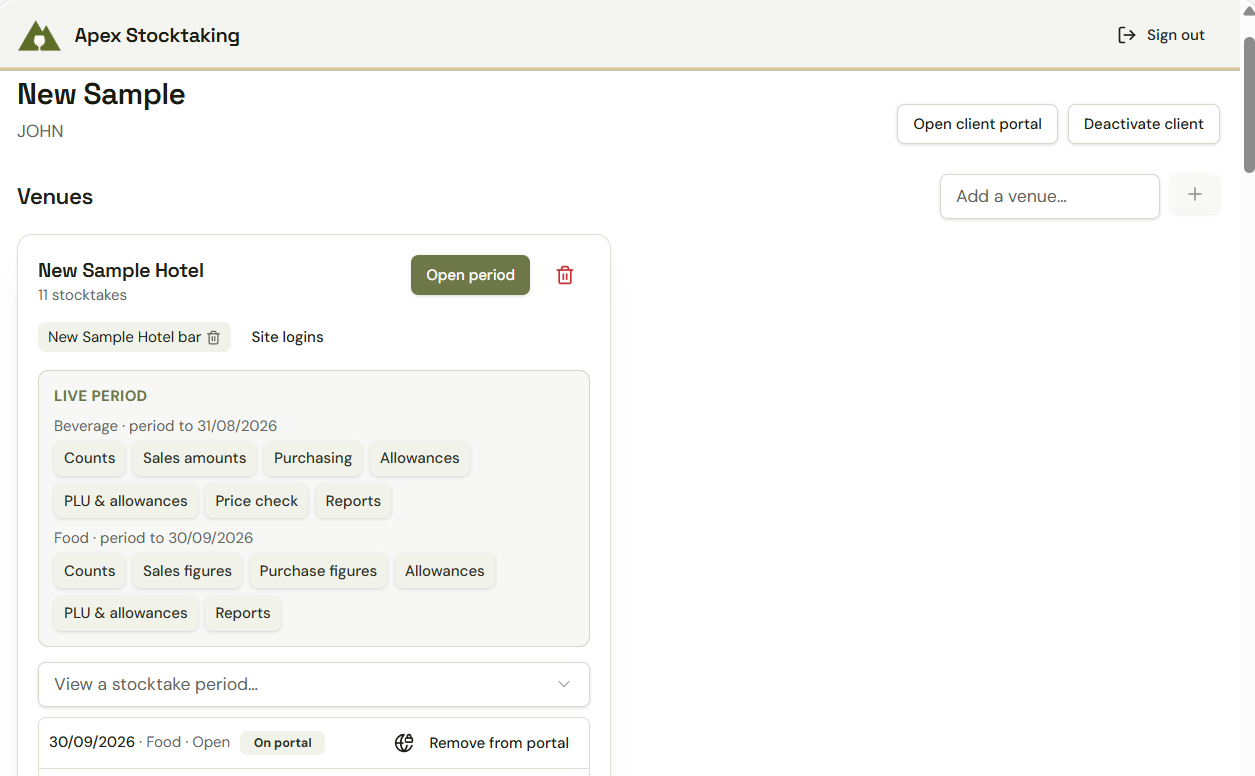
Task: Open Beverage PLU & allowances
Action: [x=126, y=501]
